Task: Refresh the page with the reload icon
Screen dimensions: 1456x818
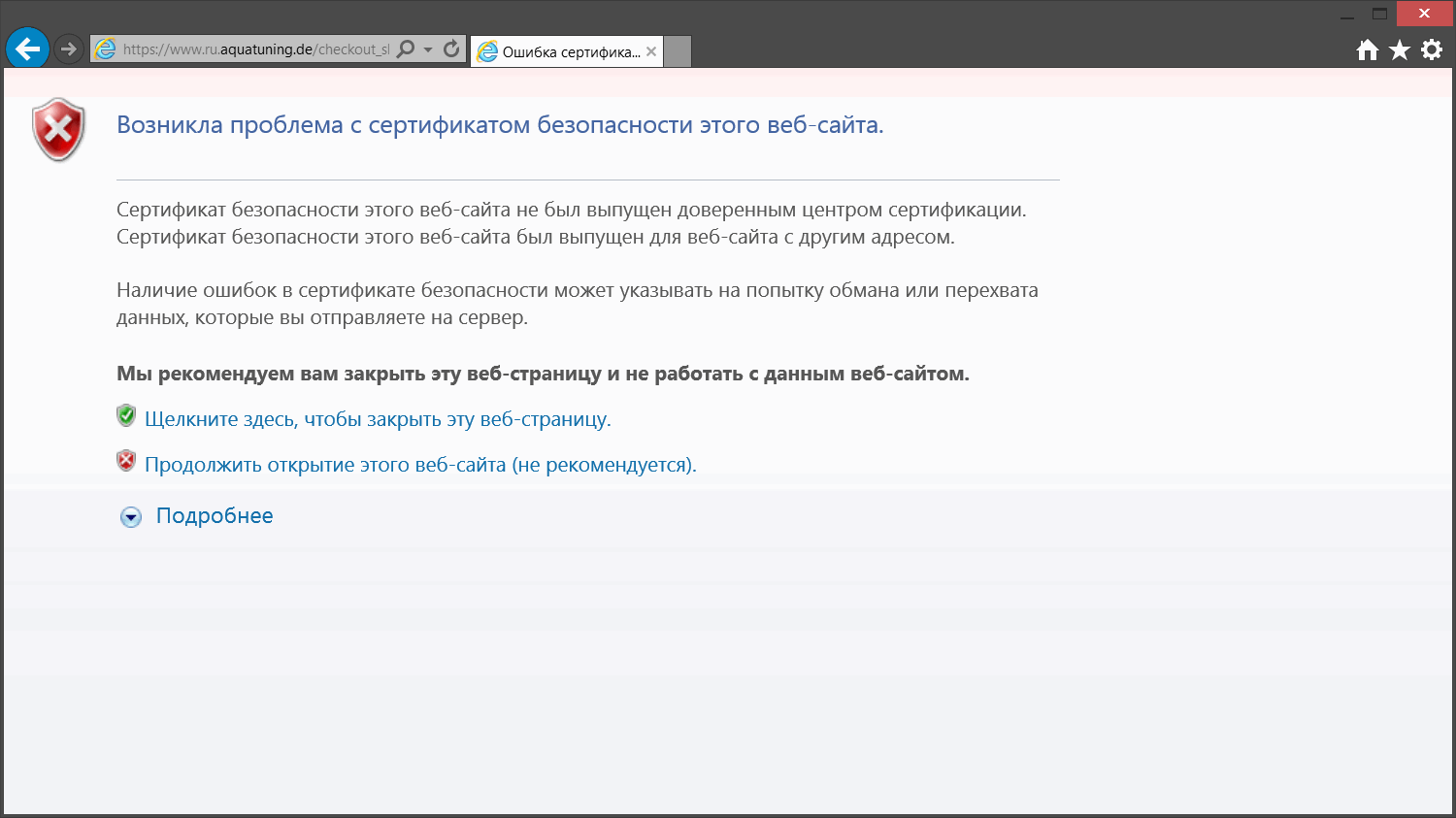Action: [x=451, y=49]
